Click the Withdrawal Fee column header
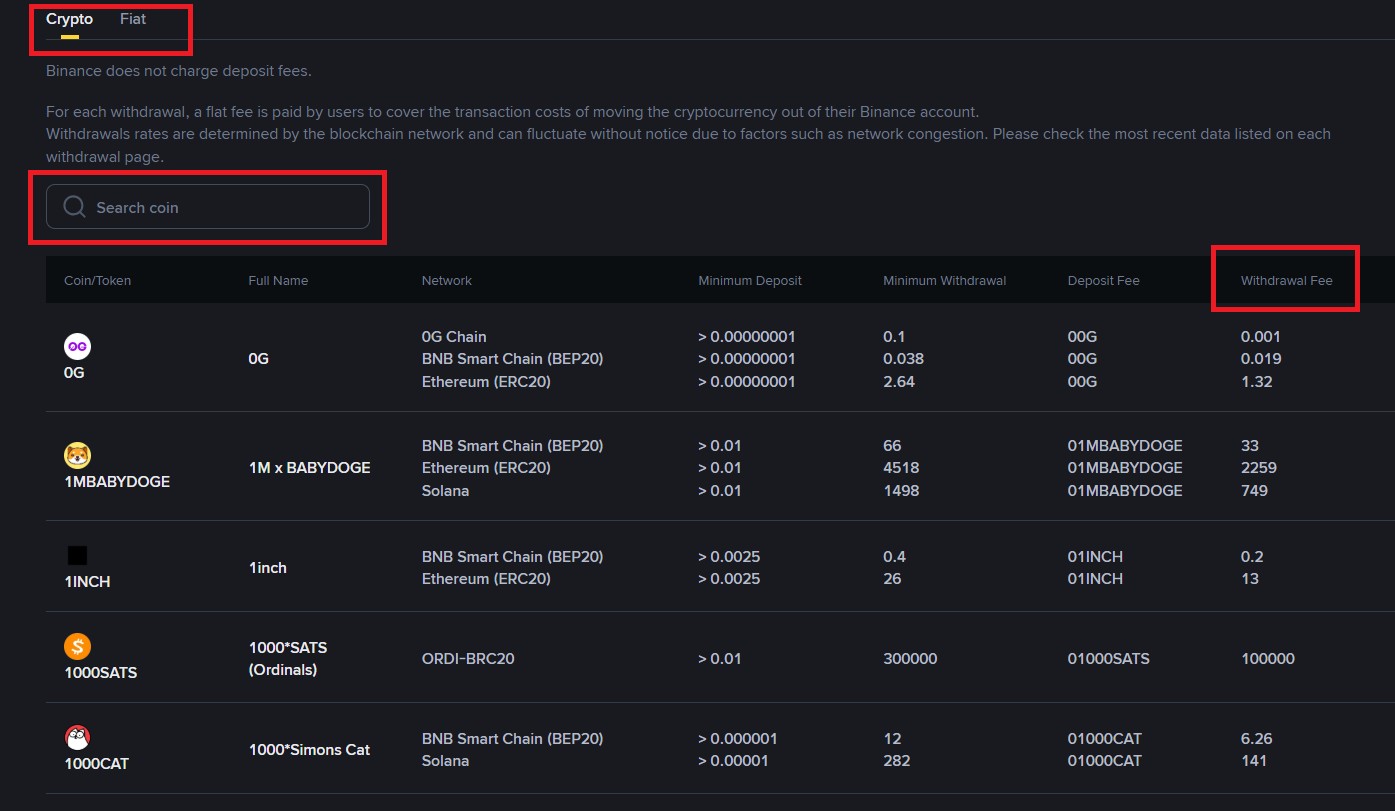Viewport: 1395px width, 811px height. click(1286, 281)
